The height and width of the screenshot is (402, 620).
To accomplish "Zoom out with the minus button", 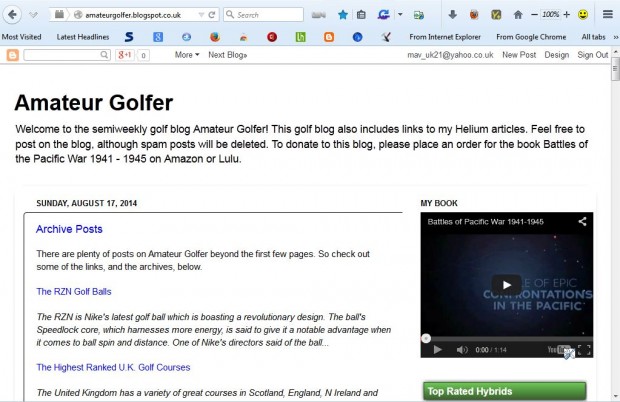I will 534,15.
